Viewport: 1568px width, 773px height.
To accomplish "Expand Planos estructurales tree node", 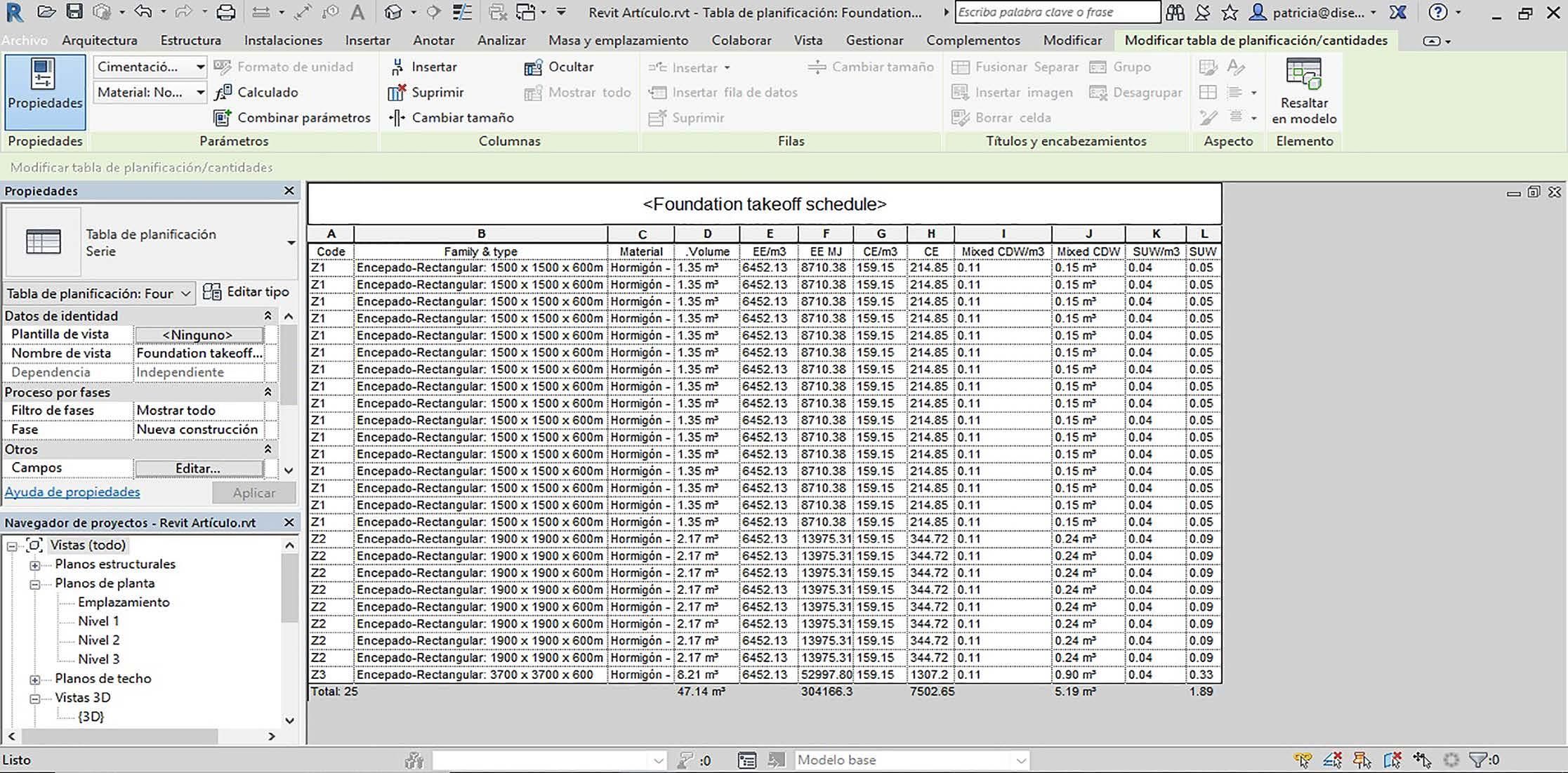I will click(x=34, y=564).
